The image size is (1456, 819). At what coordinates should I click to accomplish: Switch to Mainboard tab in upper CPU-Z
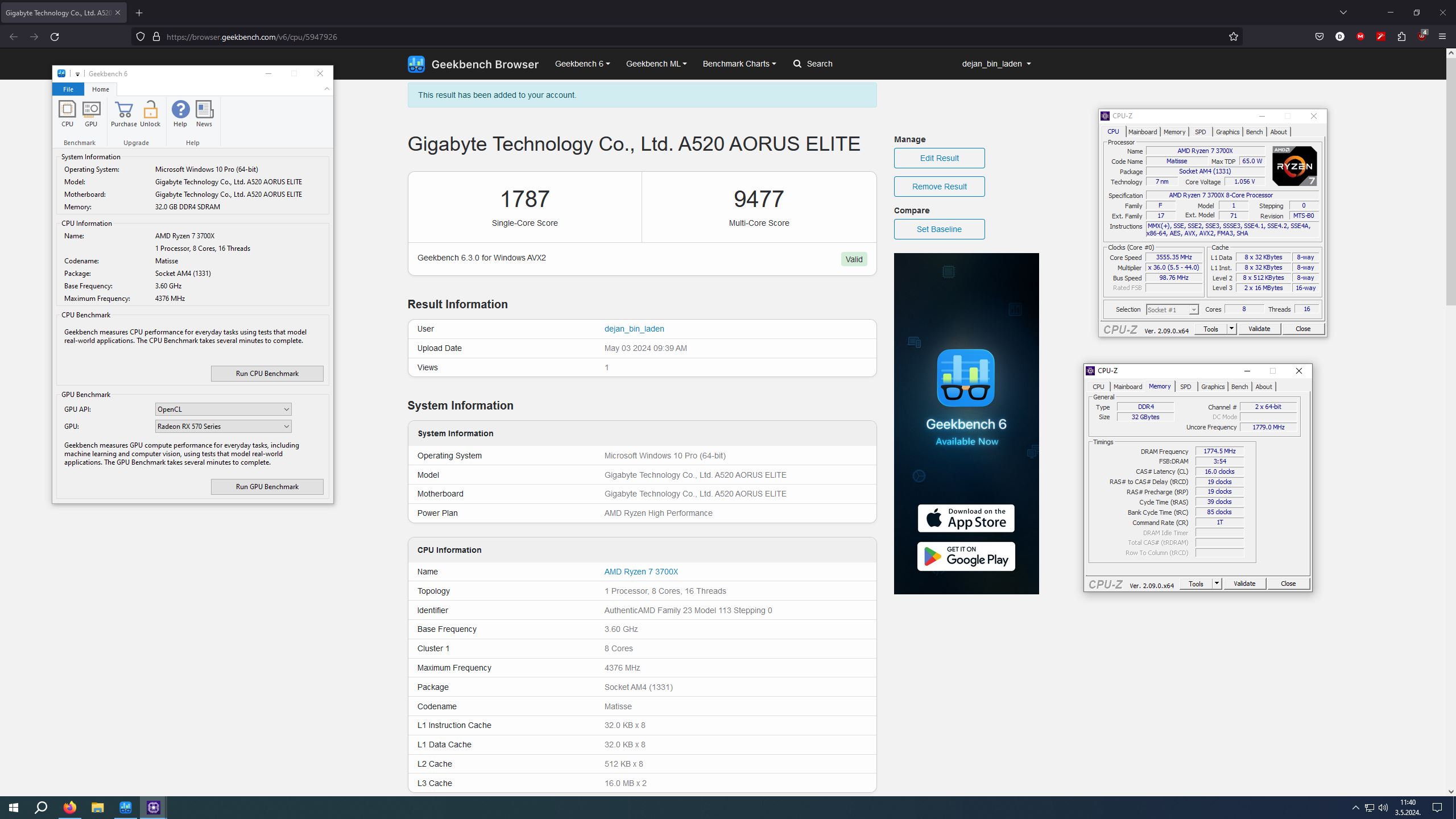pyautogui.click(x=1143, y=132)
